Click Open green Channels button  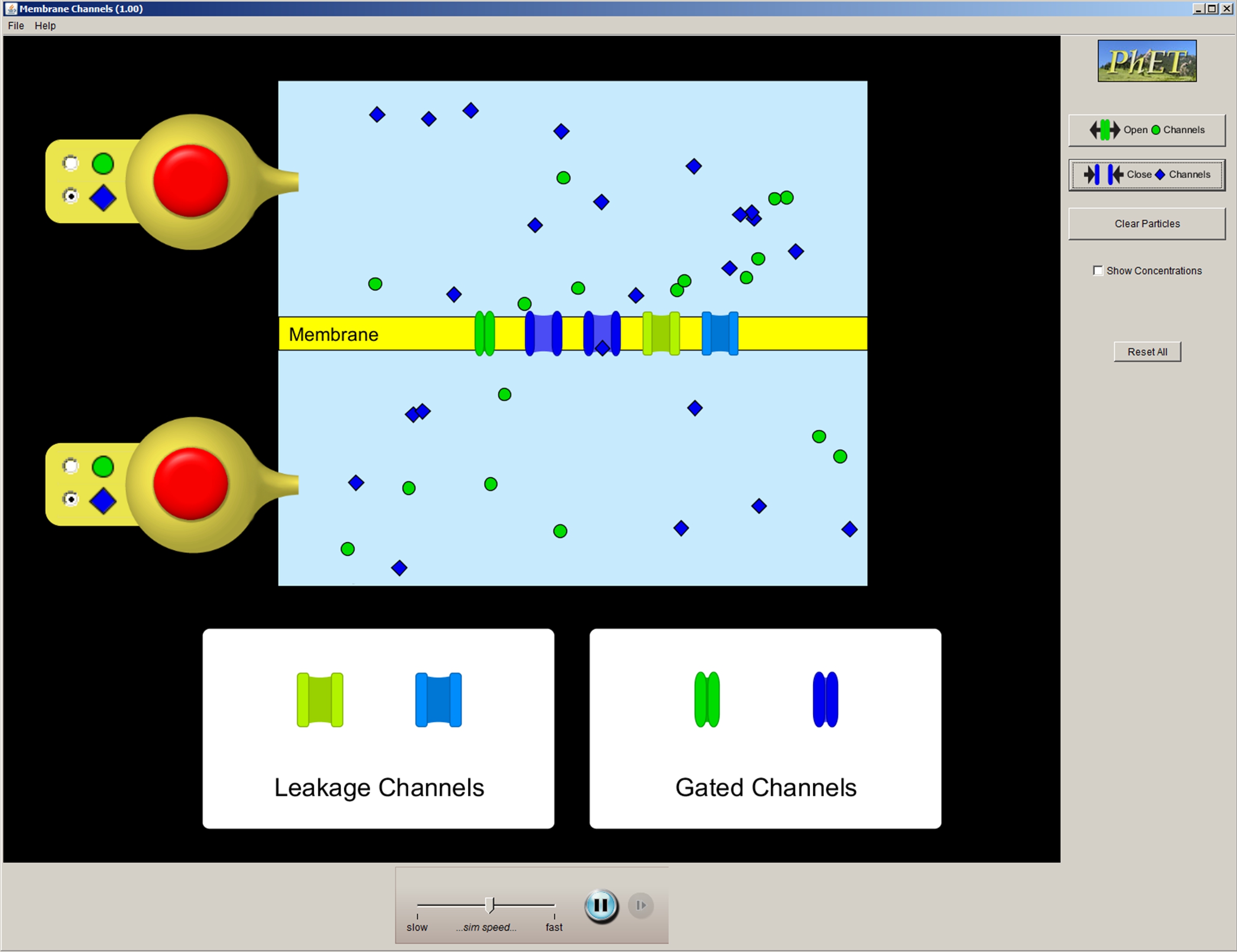(1147, 130)
